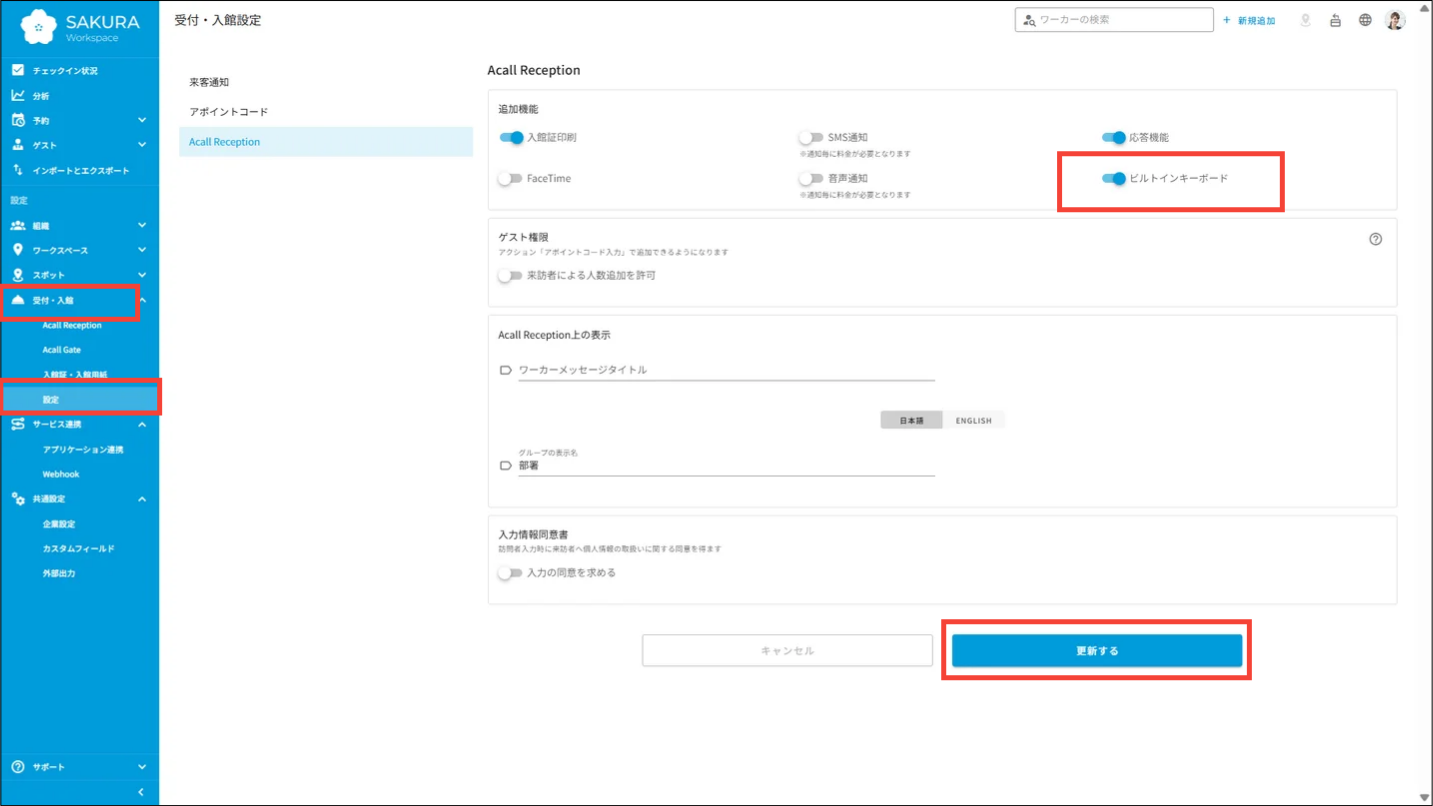Click the 共通設定 gears icon

18,498
